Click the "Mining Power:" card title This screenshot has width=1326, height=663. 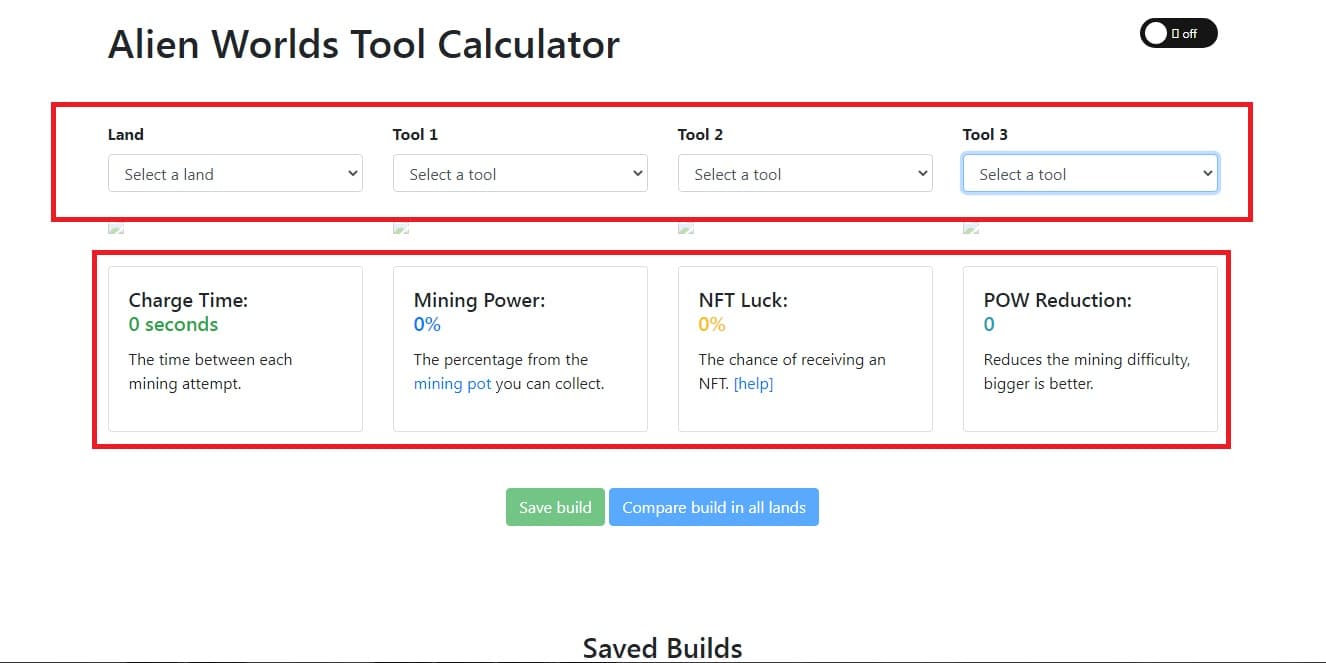[x=480, y=300]
